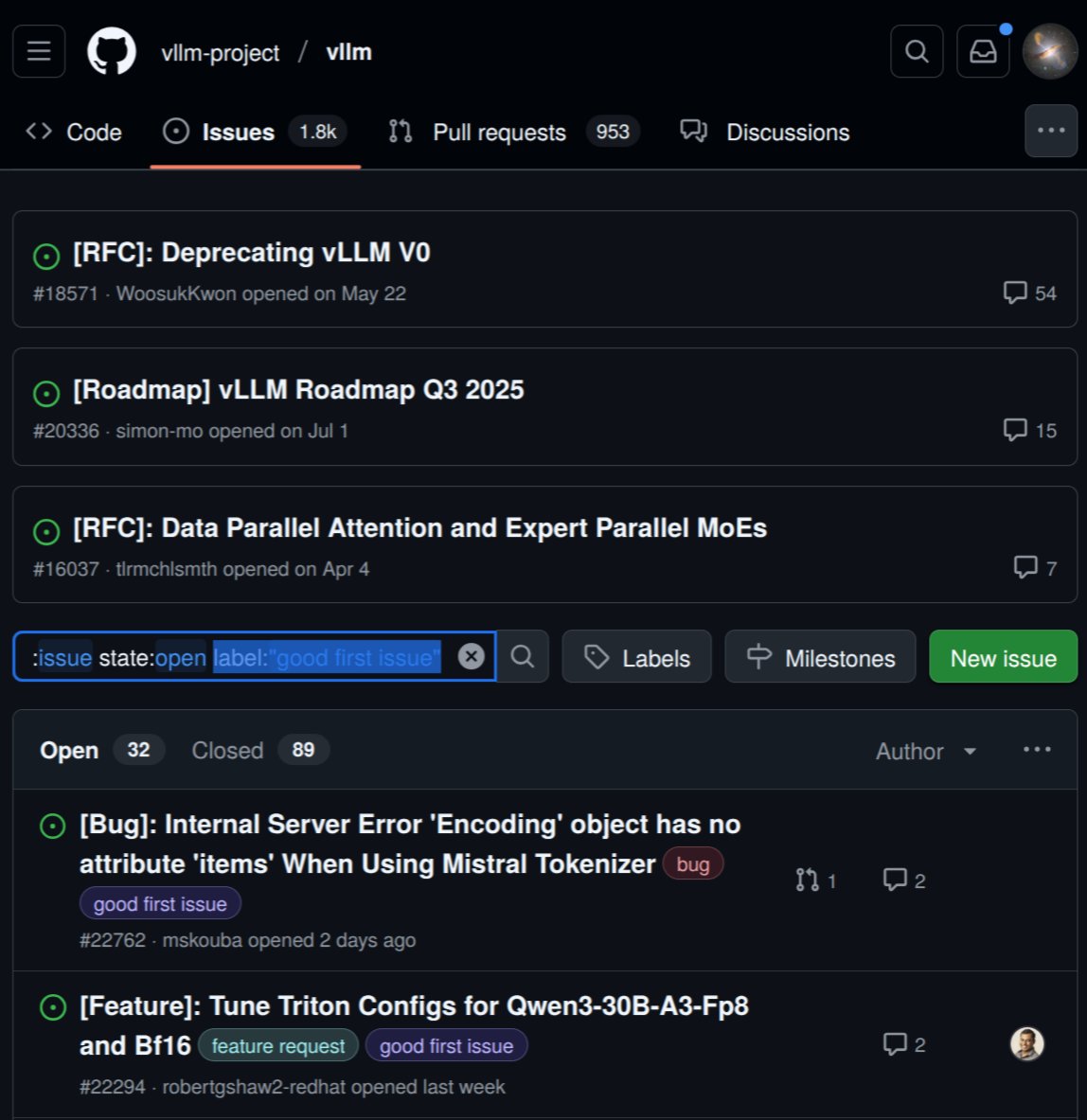1087x1120 pixels.
Task: Open the notifications inbox
Action: click(983, 51)
